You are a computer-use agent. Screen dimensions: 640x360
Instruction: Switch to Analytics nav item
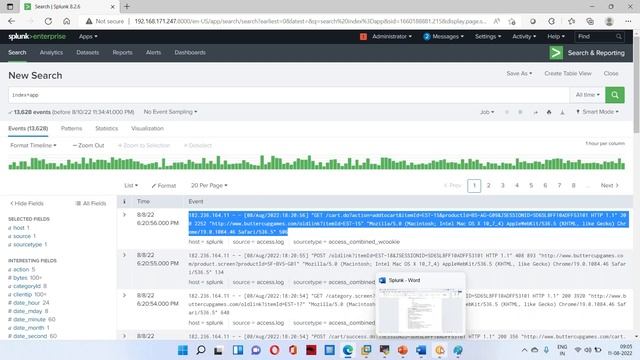(51, 53)
